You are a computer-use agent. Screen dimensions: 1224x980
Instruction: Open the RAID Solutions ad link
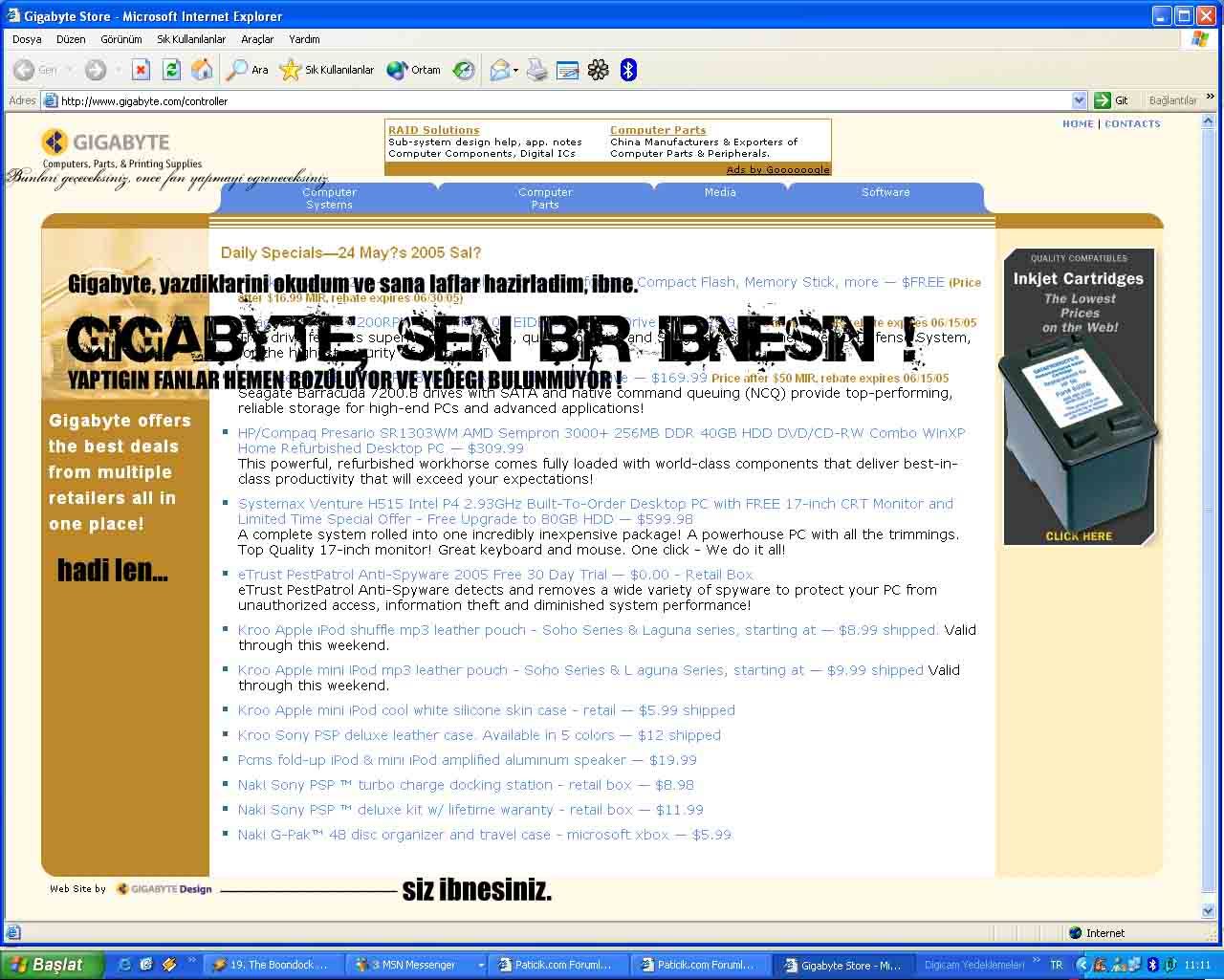pyautogui.click(x=434, y=130)
